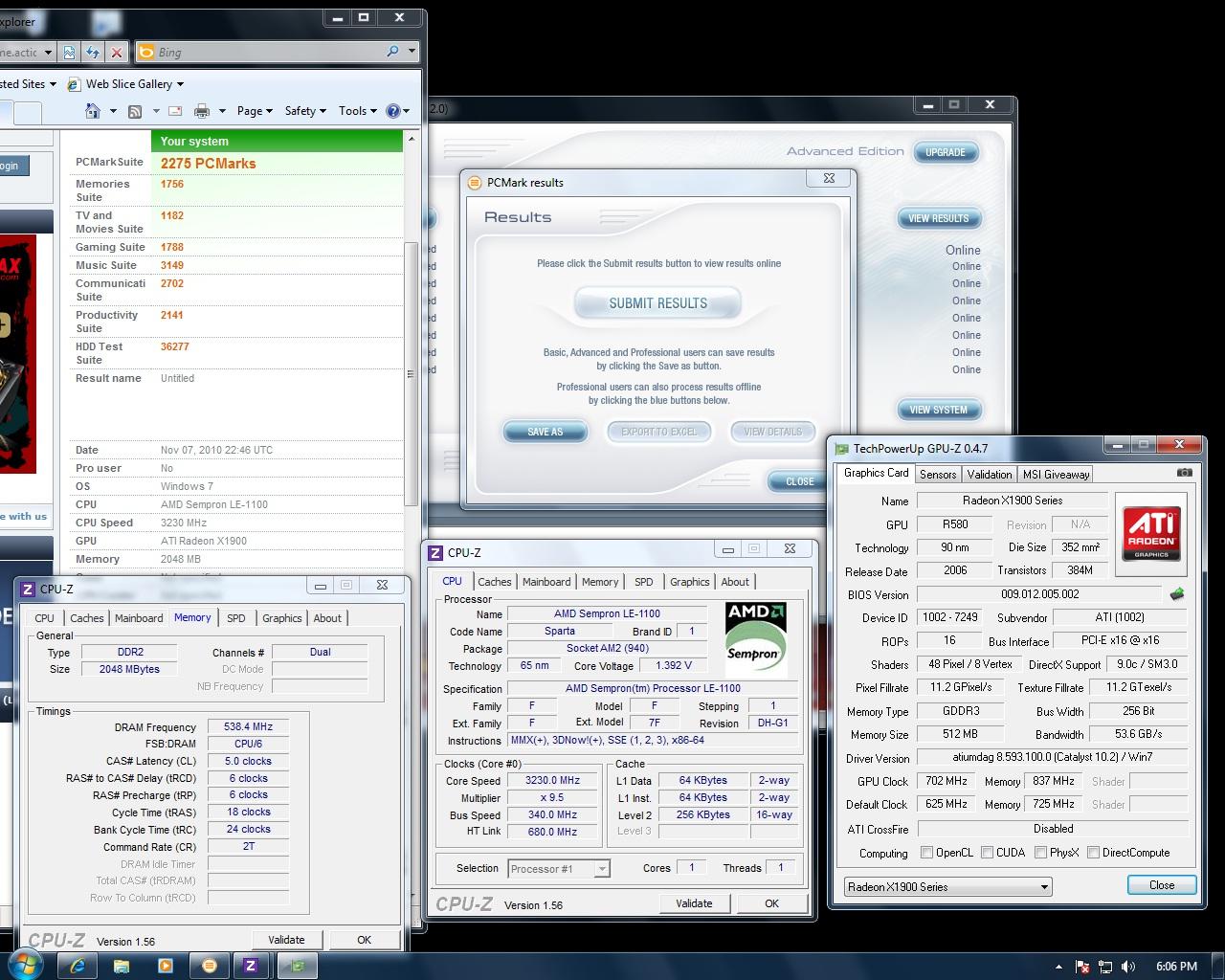Expand the Bing search provider dropdown arrow
1225x980 pixels.
coord(412,52)
